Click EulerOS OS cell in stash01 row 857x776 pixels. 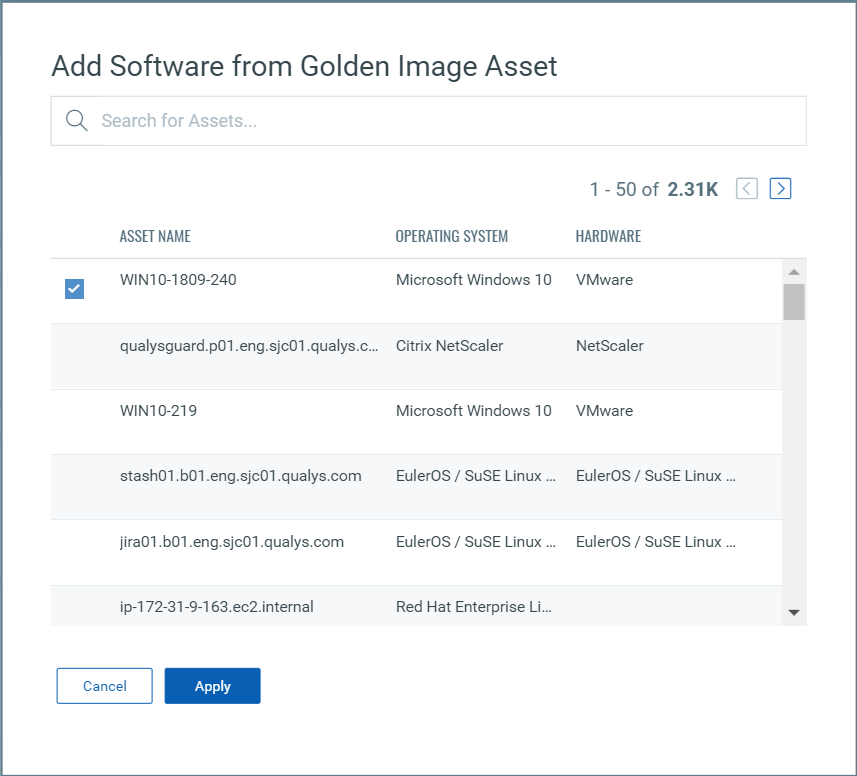coord(476,476)
